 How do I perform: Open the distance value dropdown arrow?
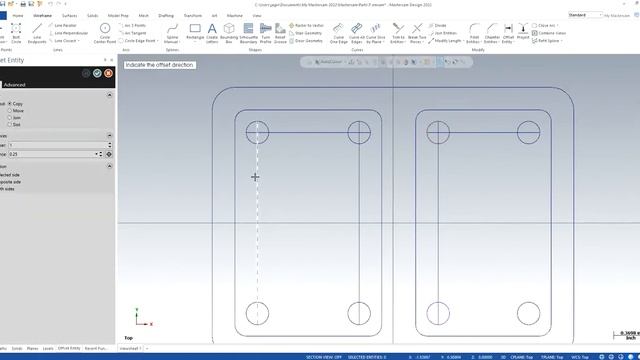(x=97, y=154)
